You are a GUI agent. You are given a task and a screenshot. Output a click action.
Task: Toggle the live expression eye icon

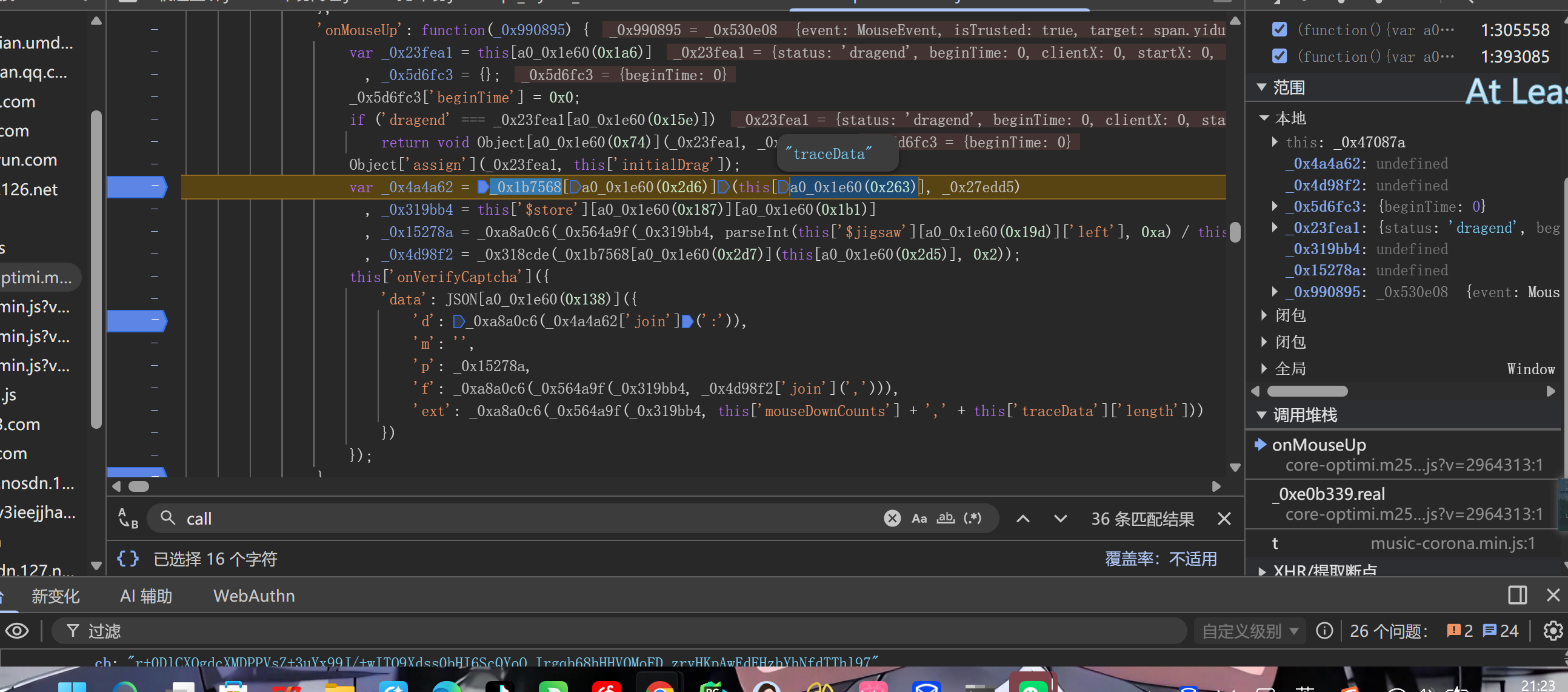click(17, 631)
